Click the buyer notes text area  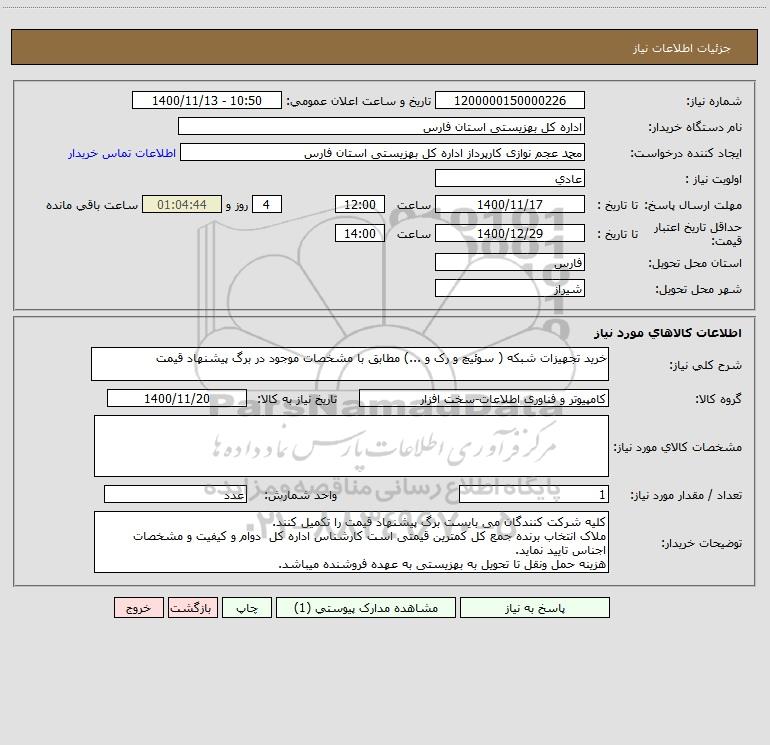351,542
